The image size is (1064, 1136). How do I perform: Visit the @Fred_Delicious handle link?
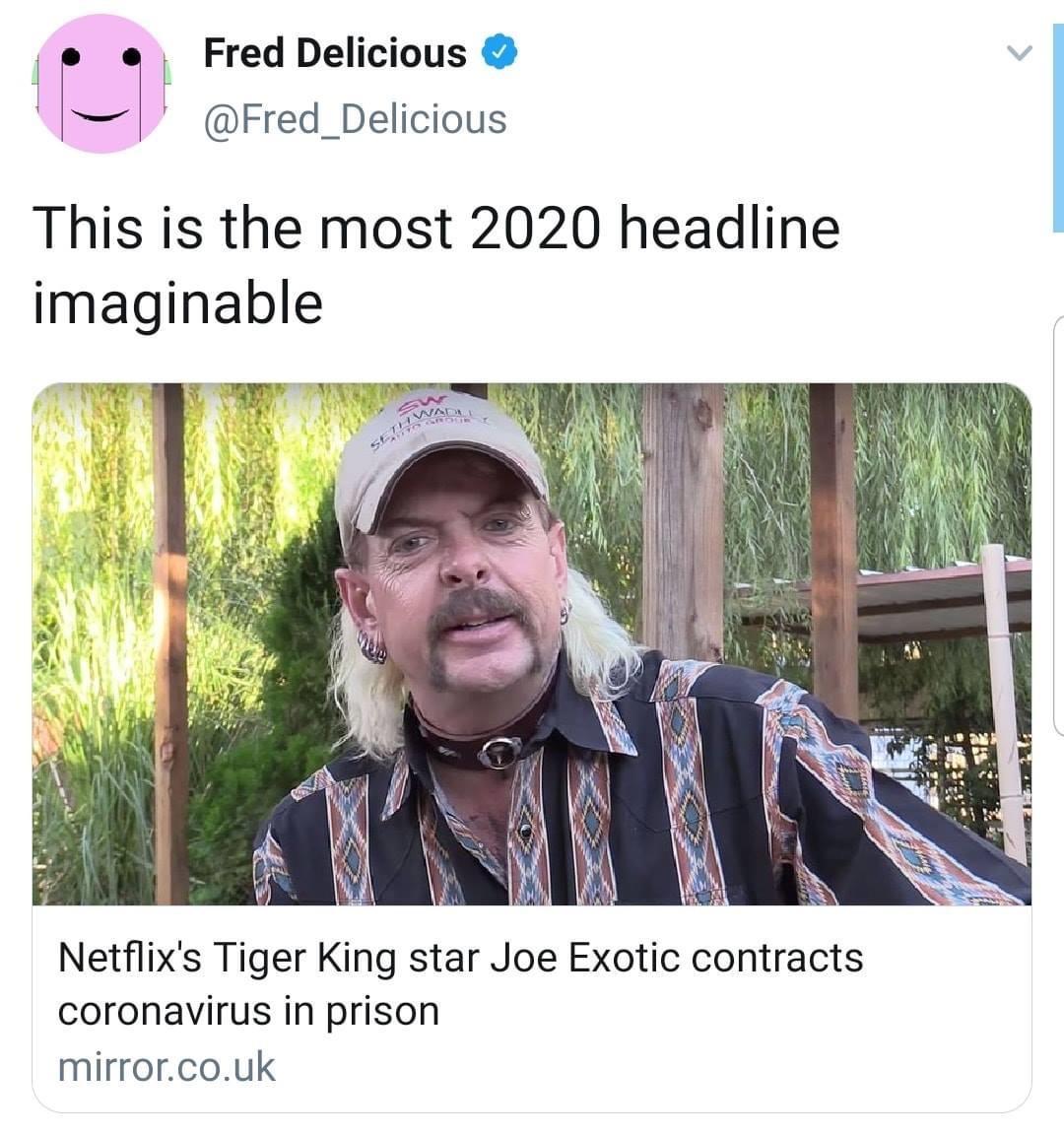(x=355, y=119)
